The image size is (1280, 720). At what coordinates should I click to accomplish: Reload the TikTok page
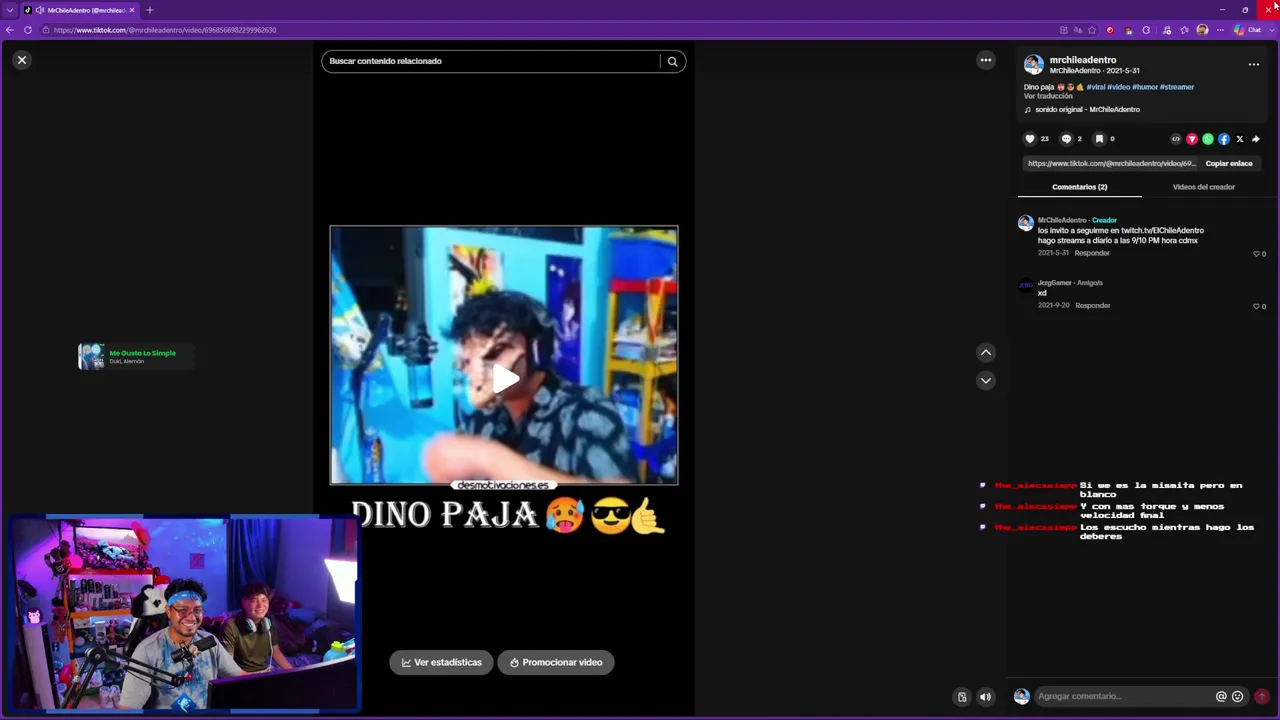(x=28, y=30)
